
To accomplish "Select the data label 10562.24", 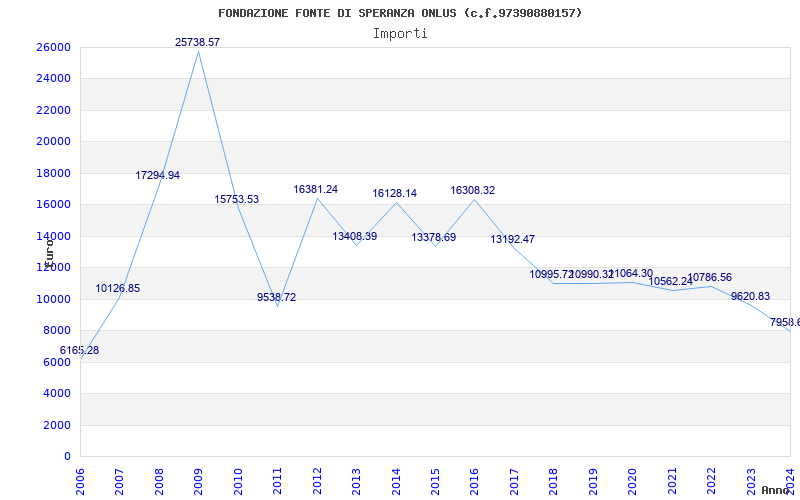I will click(x=670, y=282).
